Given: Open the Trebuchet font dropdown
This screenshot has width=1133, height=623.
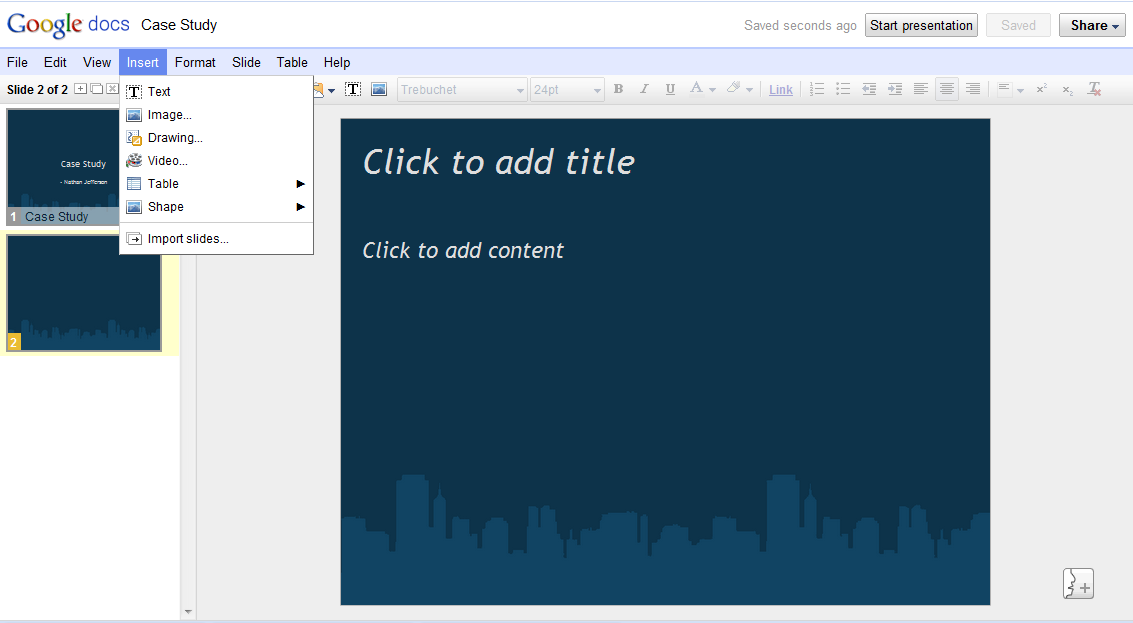Looking at the screenshot, I should click(462, 90).
